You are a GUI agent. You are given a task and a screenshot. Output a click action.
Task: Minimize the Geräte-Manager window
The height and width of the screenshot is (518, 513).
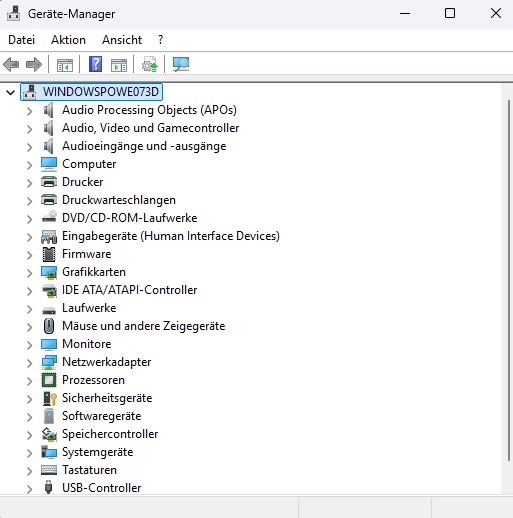click(405, 13)
